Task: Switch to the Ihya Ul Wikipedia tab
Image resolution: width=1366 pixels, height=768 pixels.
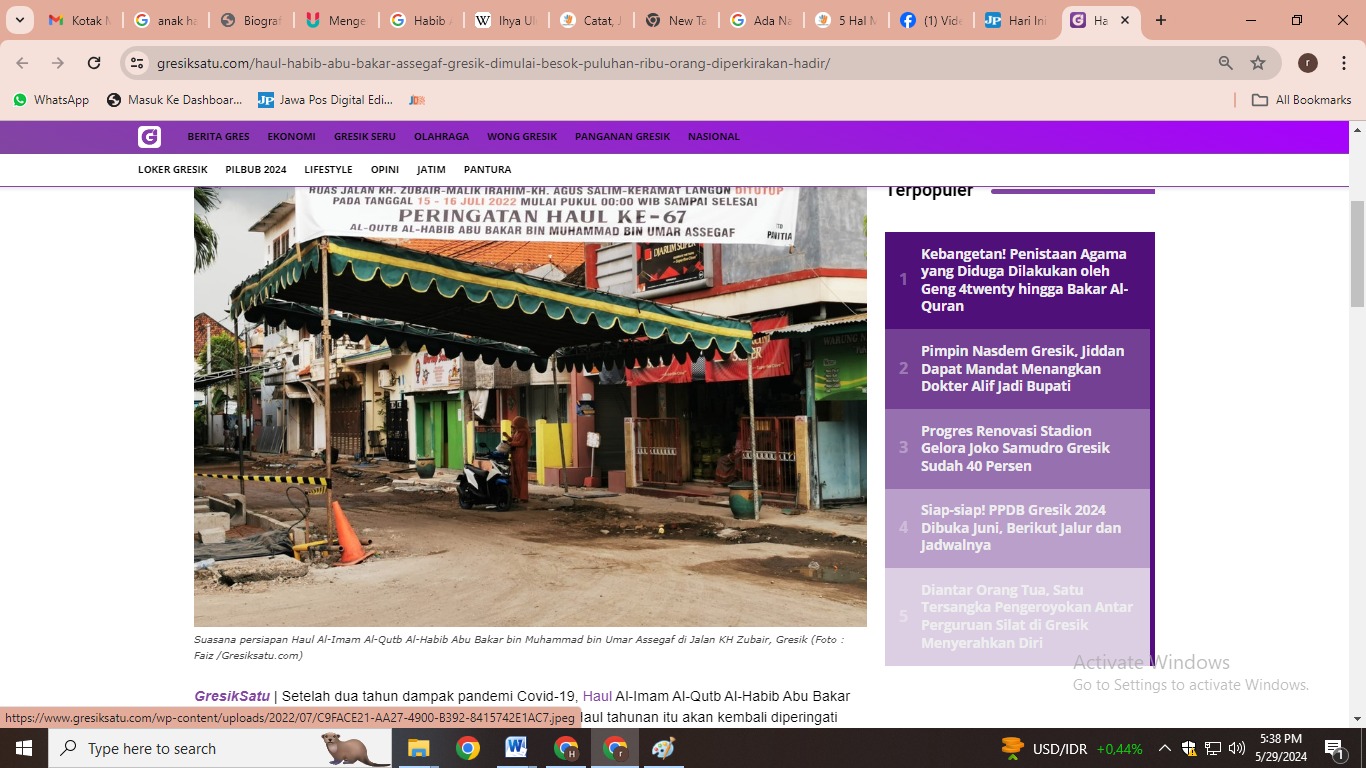Action: (507, 20)
